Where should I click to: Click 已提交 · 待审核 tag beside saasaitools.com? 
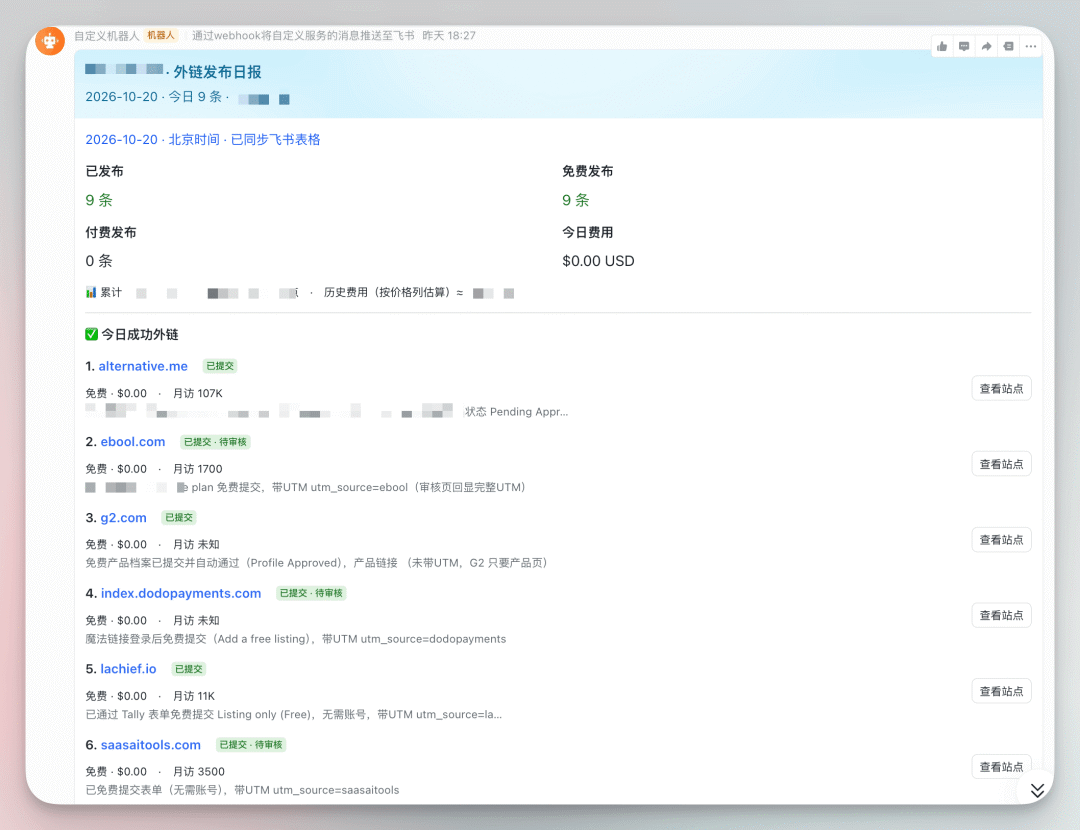[x=251, y=745]
